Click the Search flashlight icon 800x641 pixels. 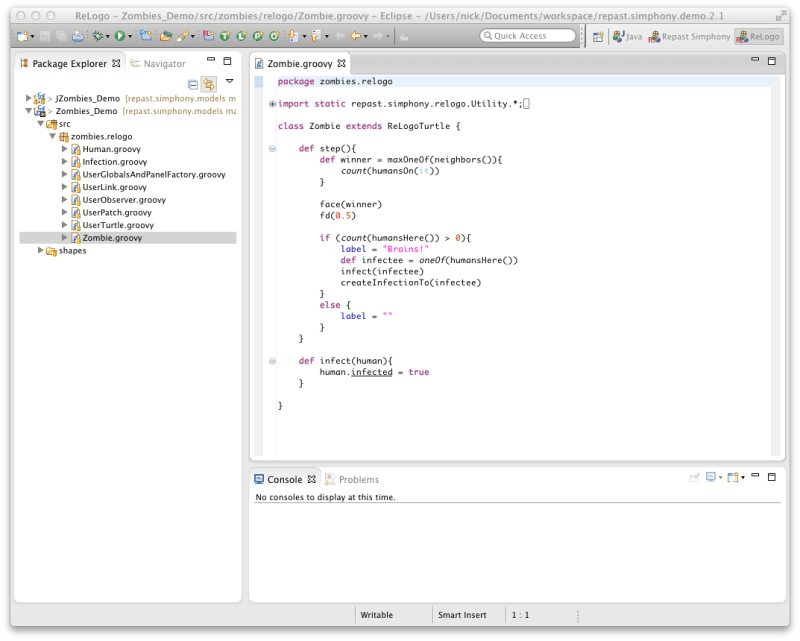coord(183,36)
